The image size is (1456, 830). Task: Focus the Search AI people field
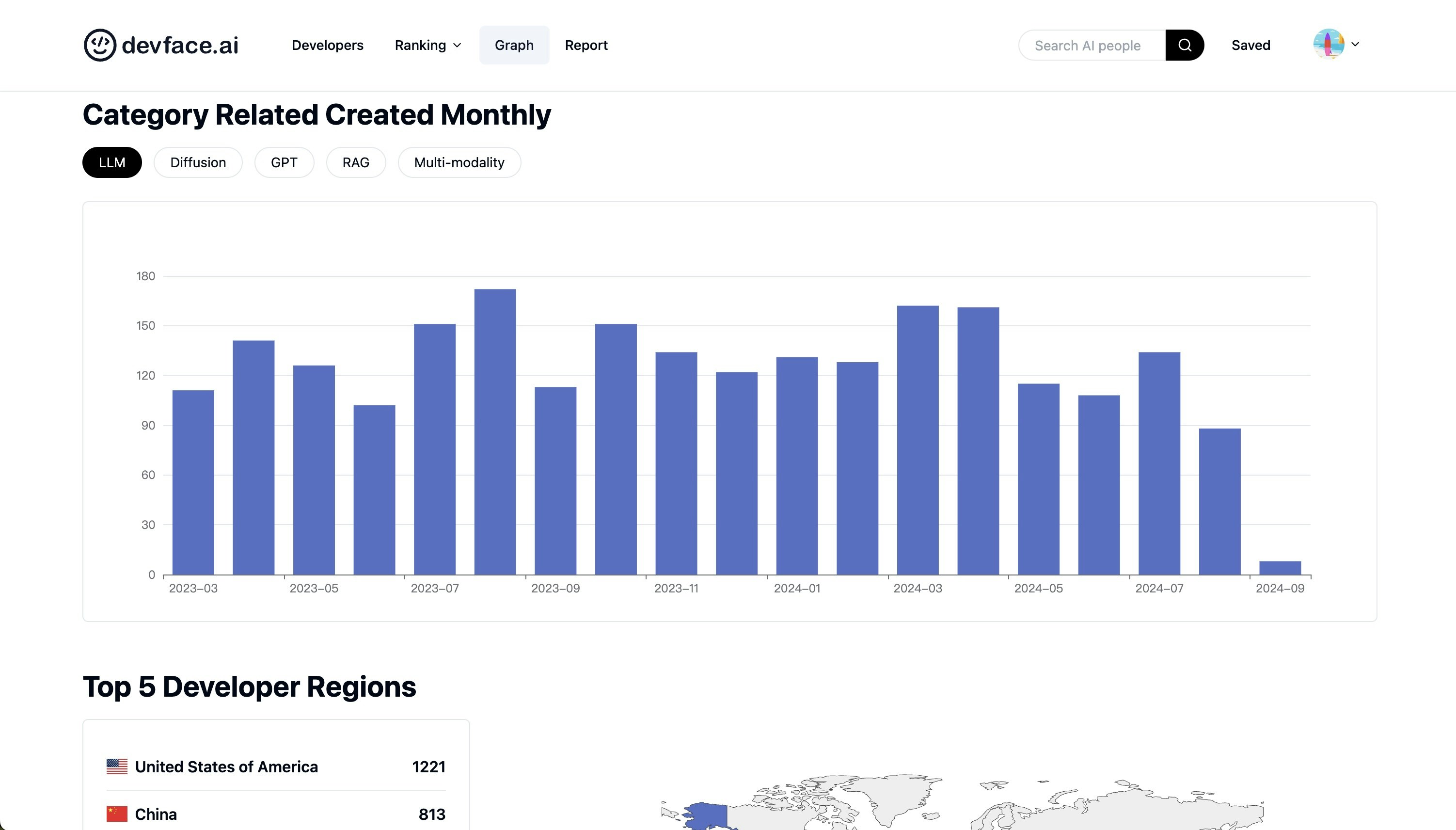[x=1092, y=46]
